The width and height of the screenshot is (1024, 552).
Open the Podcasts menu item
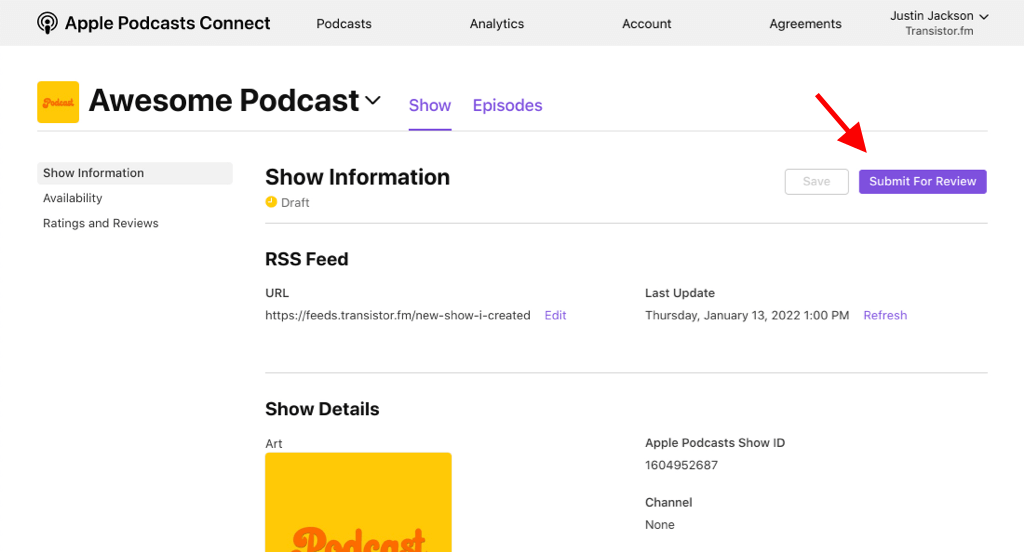click(x=344, y=24)
